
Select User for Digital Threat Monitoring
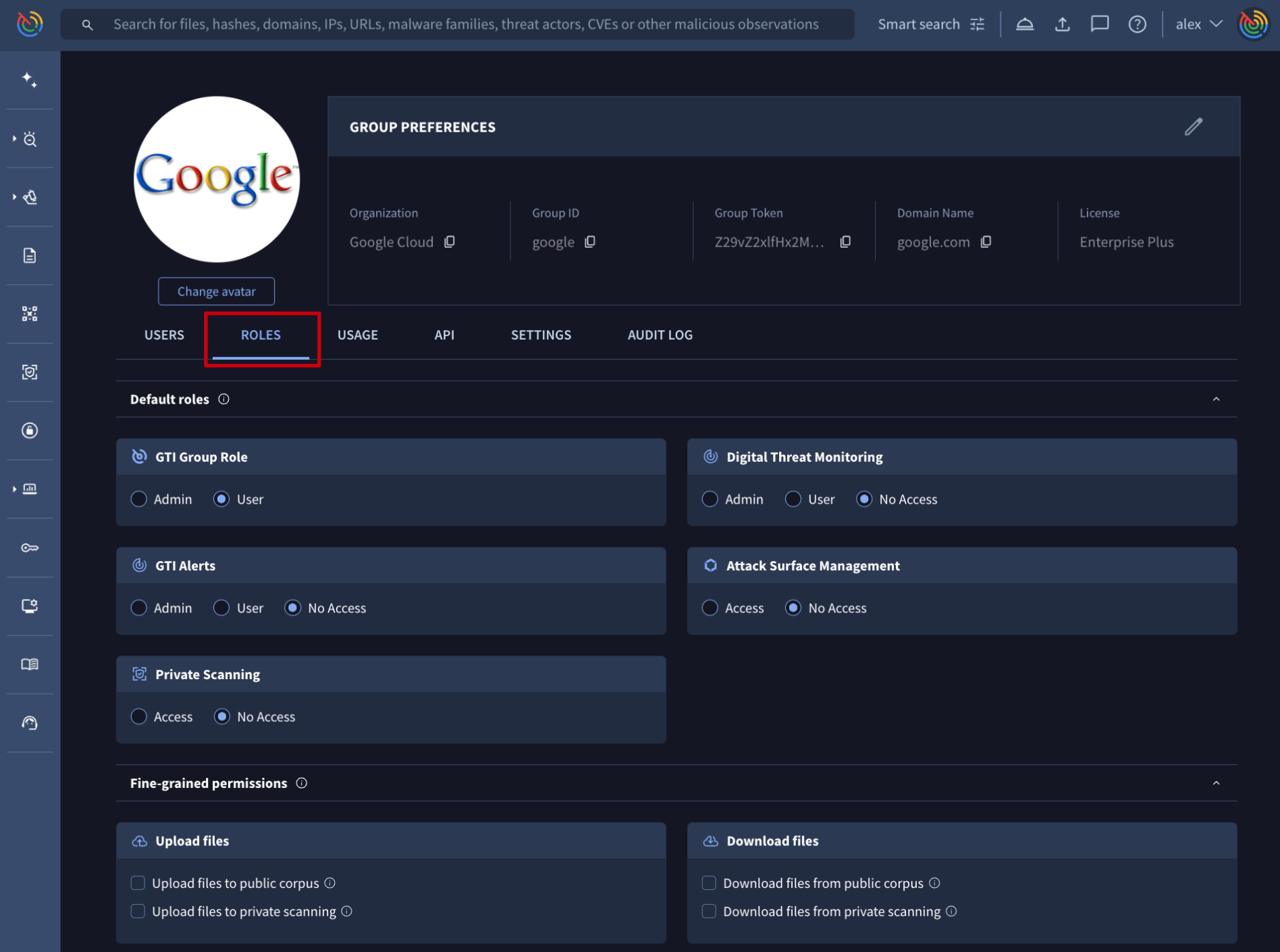click(x=793, y=499)
